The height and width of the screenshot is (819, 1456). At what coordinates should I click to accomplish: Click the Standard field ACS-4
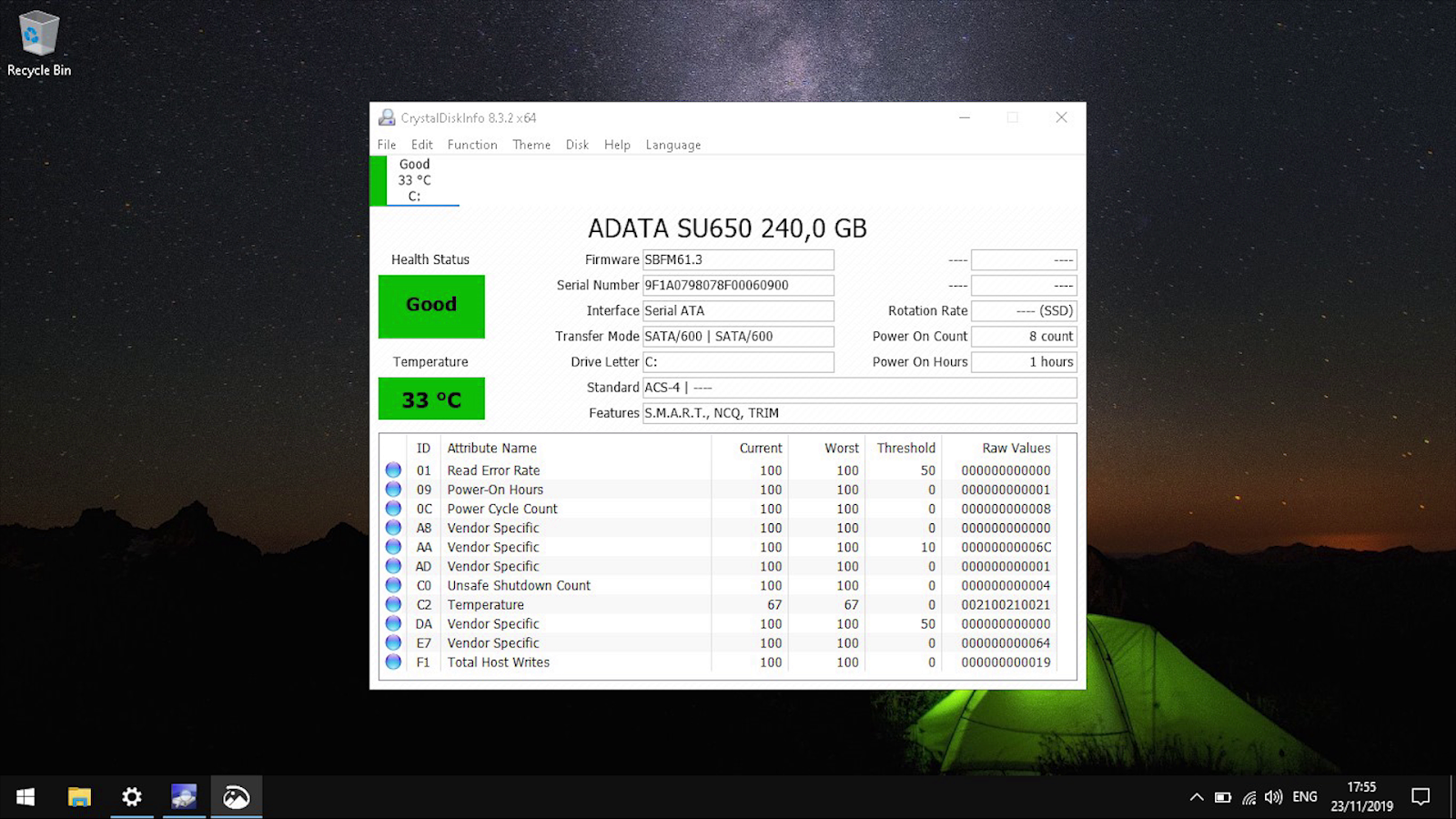(860, 387)
